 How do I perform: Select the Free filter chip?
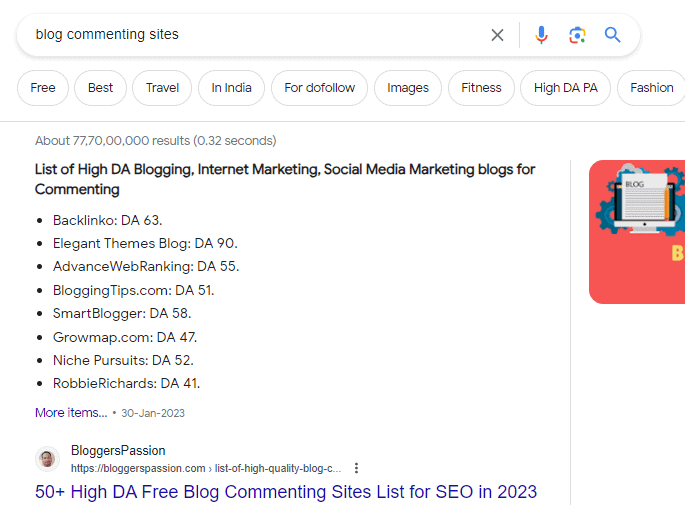click(x=43, y=88)
